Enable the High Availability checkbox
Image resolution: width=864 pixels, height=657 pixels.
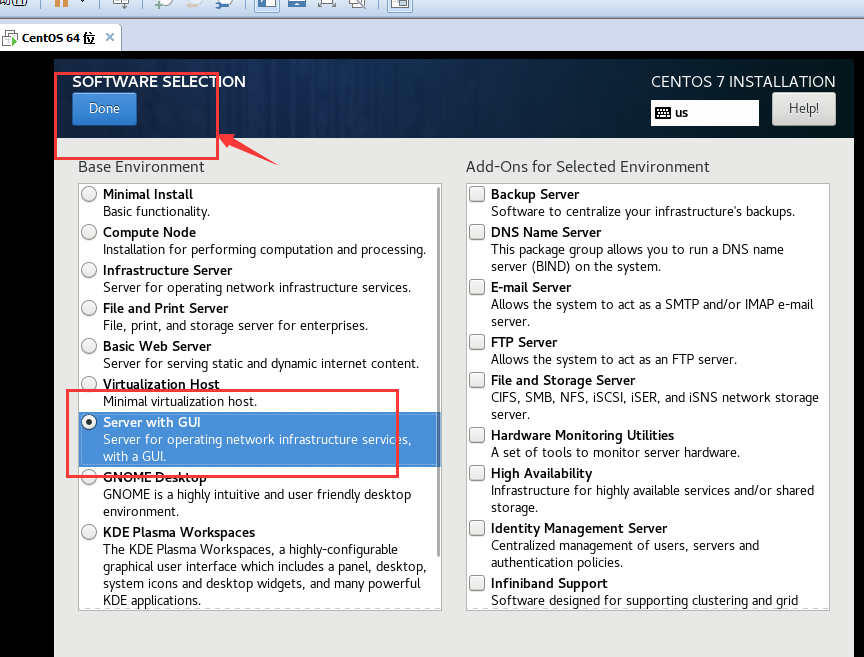coord(477,473)
